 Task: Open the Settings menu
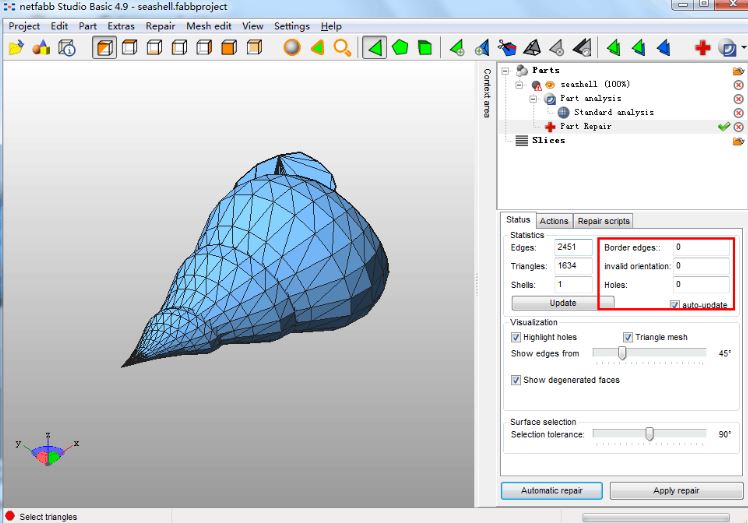[291, 26]
